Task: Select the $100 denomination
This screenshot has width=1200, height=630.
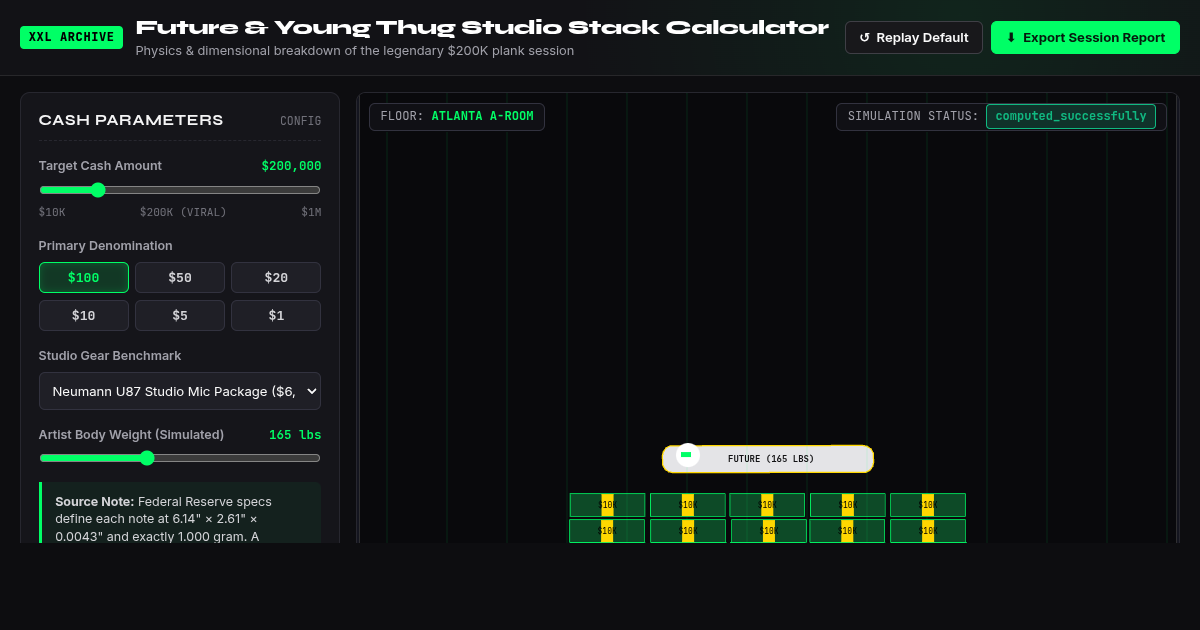Action: click(x=84, y=277)
